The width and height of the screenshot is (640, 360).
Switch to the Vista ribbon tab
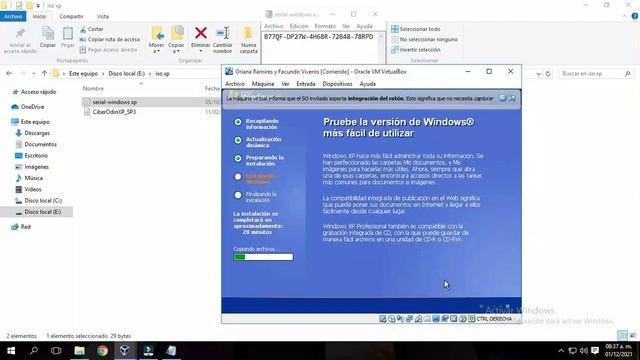tap(102, 16)
